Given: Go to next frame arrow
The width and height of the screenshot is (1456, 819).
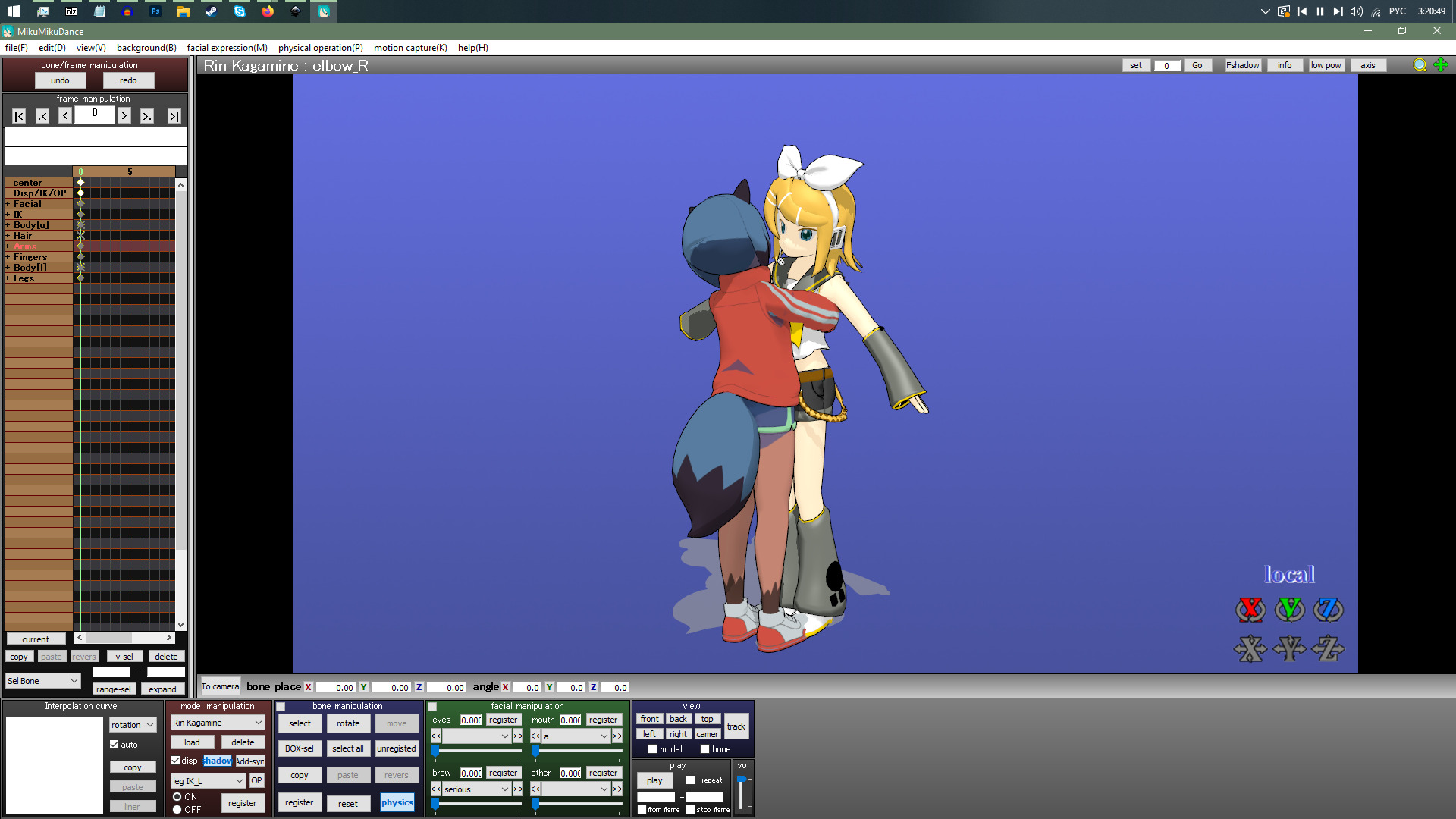Looking at the screenshot, I should tap(124, 116).
